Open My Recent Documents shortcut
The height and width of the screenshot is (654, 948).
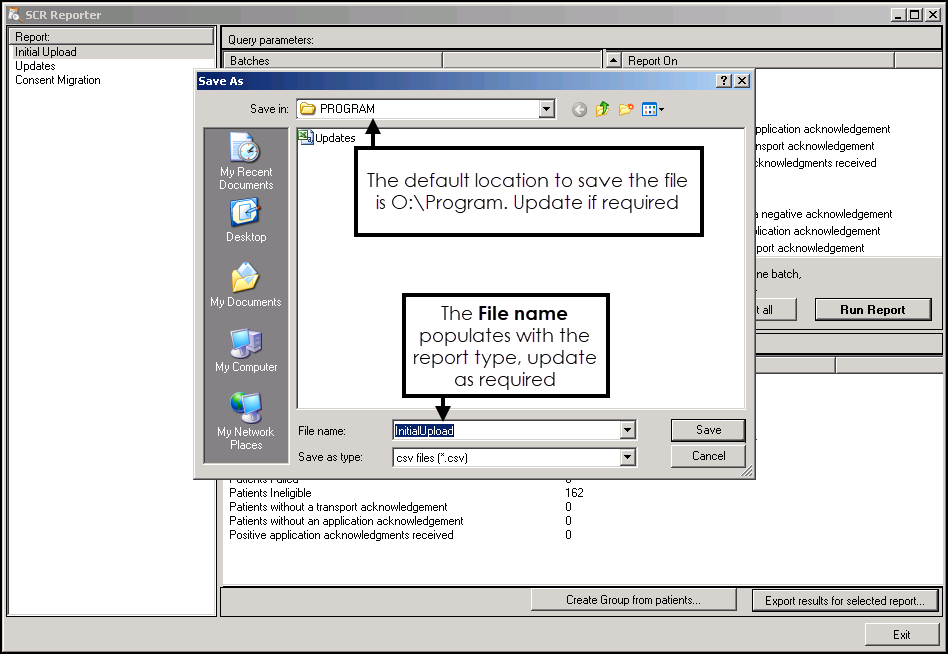click(246, 160)
